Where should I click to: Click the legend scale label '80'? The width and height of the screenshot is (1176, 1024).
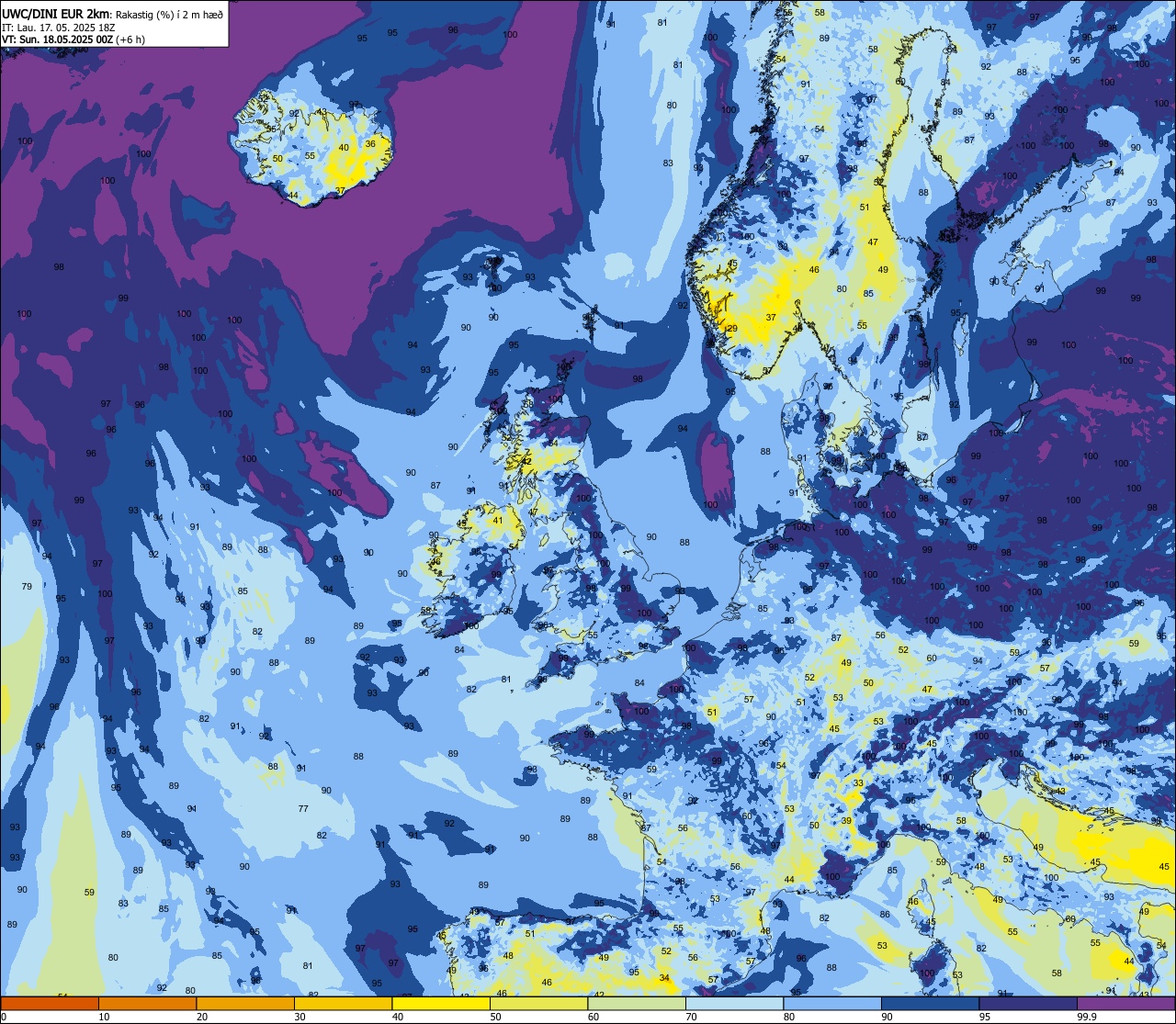[x=789, y=1017]
